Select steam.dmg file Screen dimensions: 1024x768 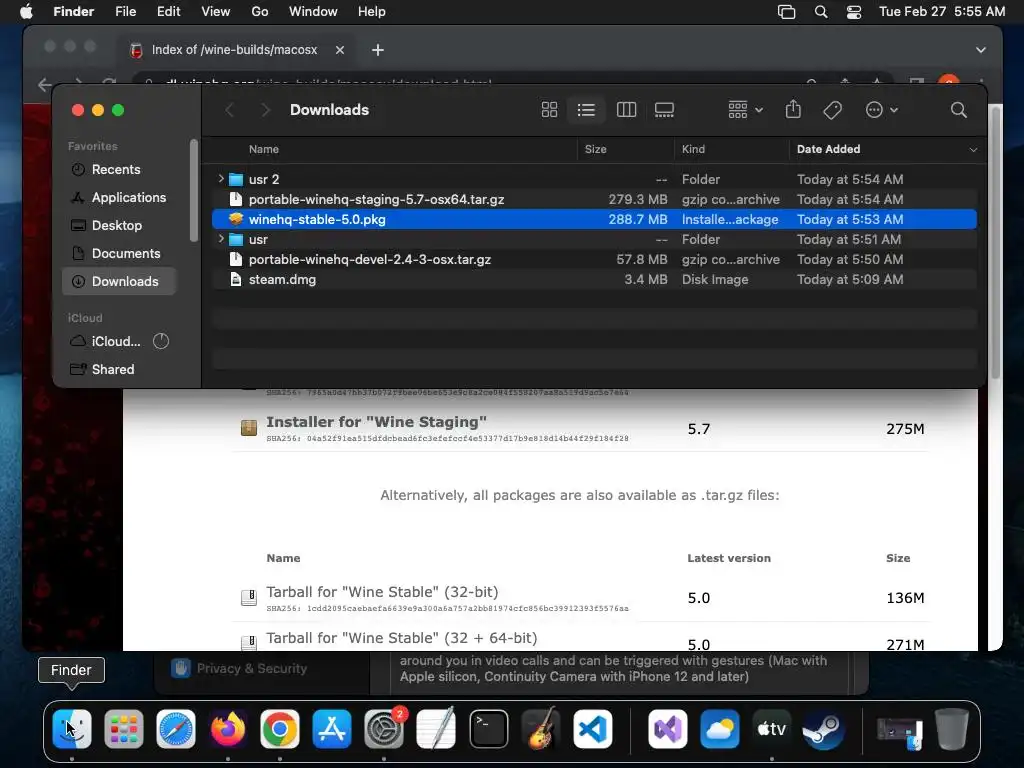tap(594, 280)
